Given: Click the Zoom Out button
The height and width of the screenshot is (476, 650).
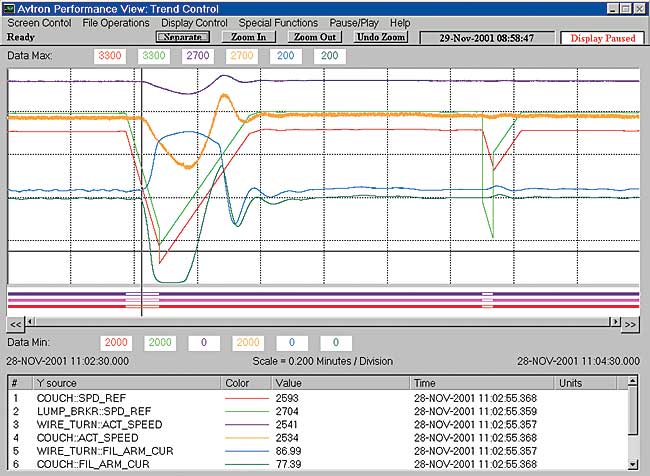Looking at the screenshot, I should 315,37.
